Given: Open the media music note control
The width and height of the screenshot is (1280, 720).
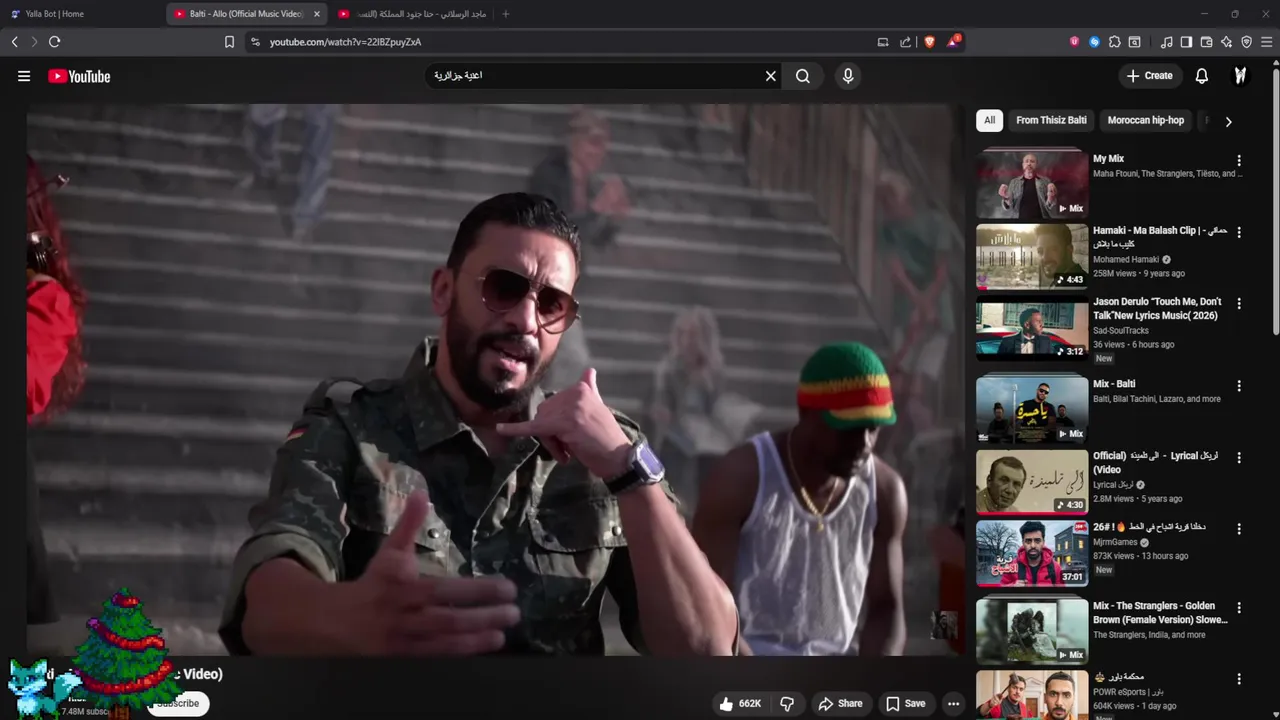Looking at the screenshot, I should coord(1166,42).
